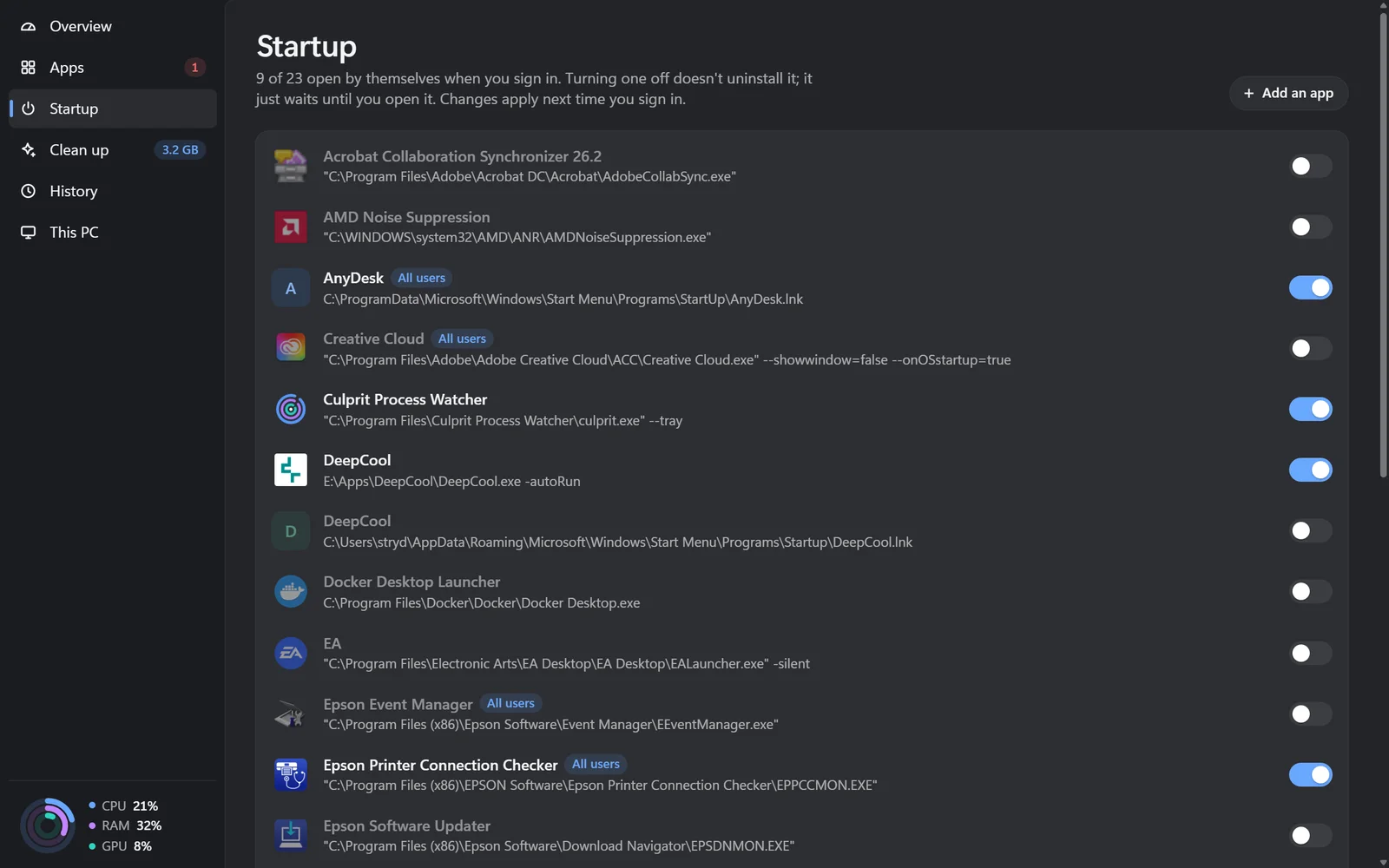Viewport: 1389px width, 868px height.
Task: Enable Acrobat Collaboration Synchronizer at startup
Action: pyautogui.click(x=1310, y=166)
